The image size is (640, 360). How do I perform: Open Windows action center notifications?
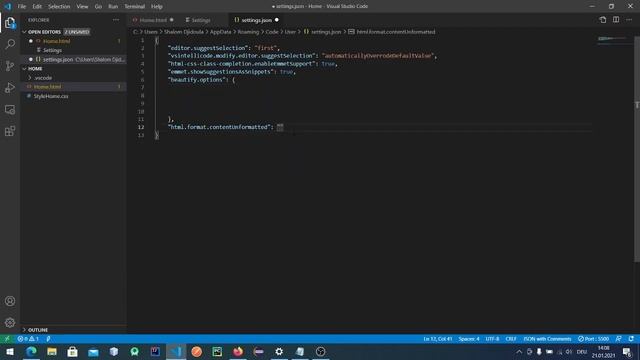click(627, 351)
